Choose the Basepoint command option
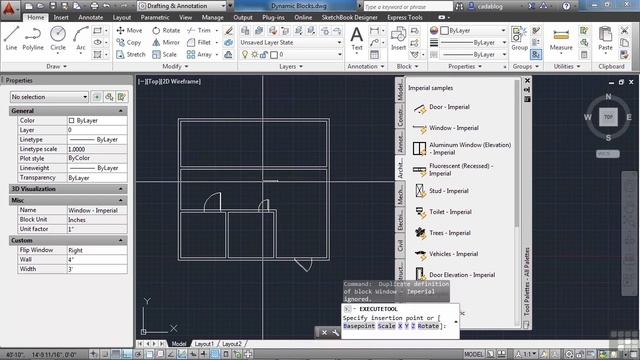This screenshot has width=640, height=360. pyautogui.click(x=359, y=326)
